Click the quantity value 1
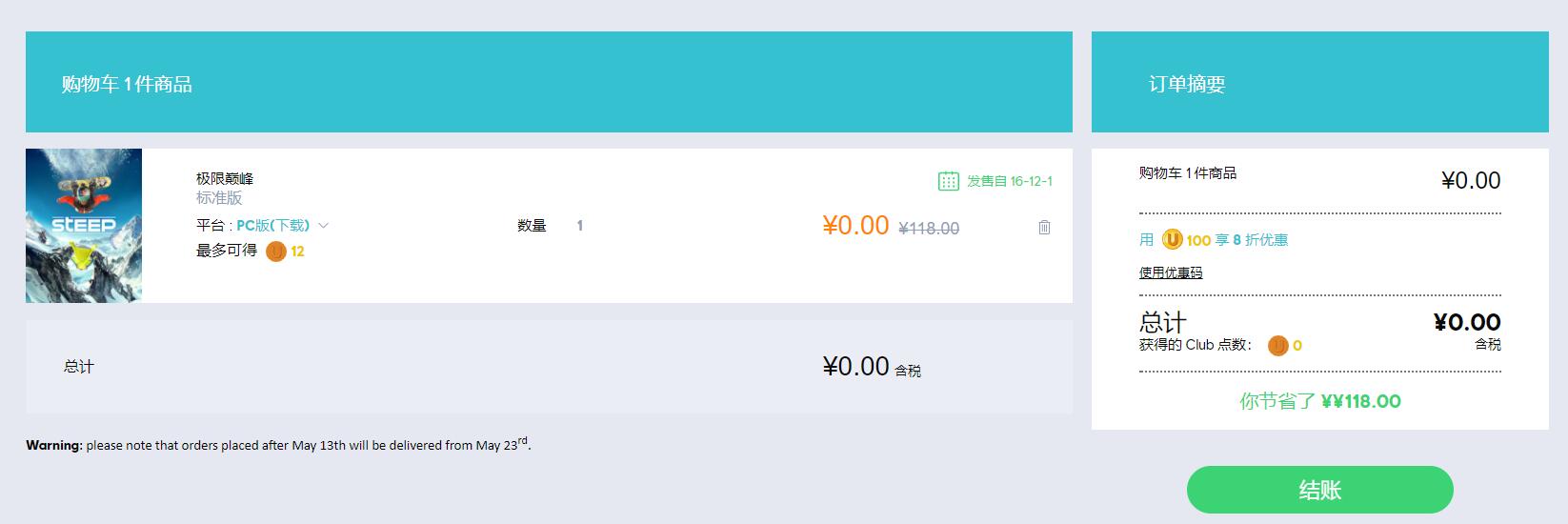 point(579,226)
